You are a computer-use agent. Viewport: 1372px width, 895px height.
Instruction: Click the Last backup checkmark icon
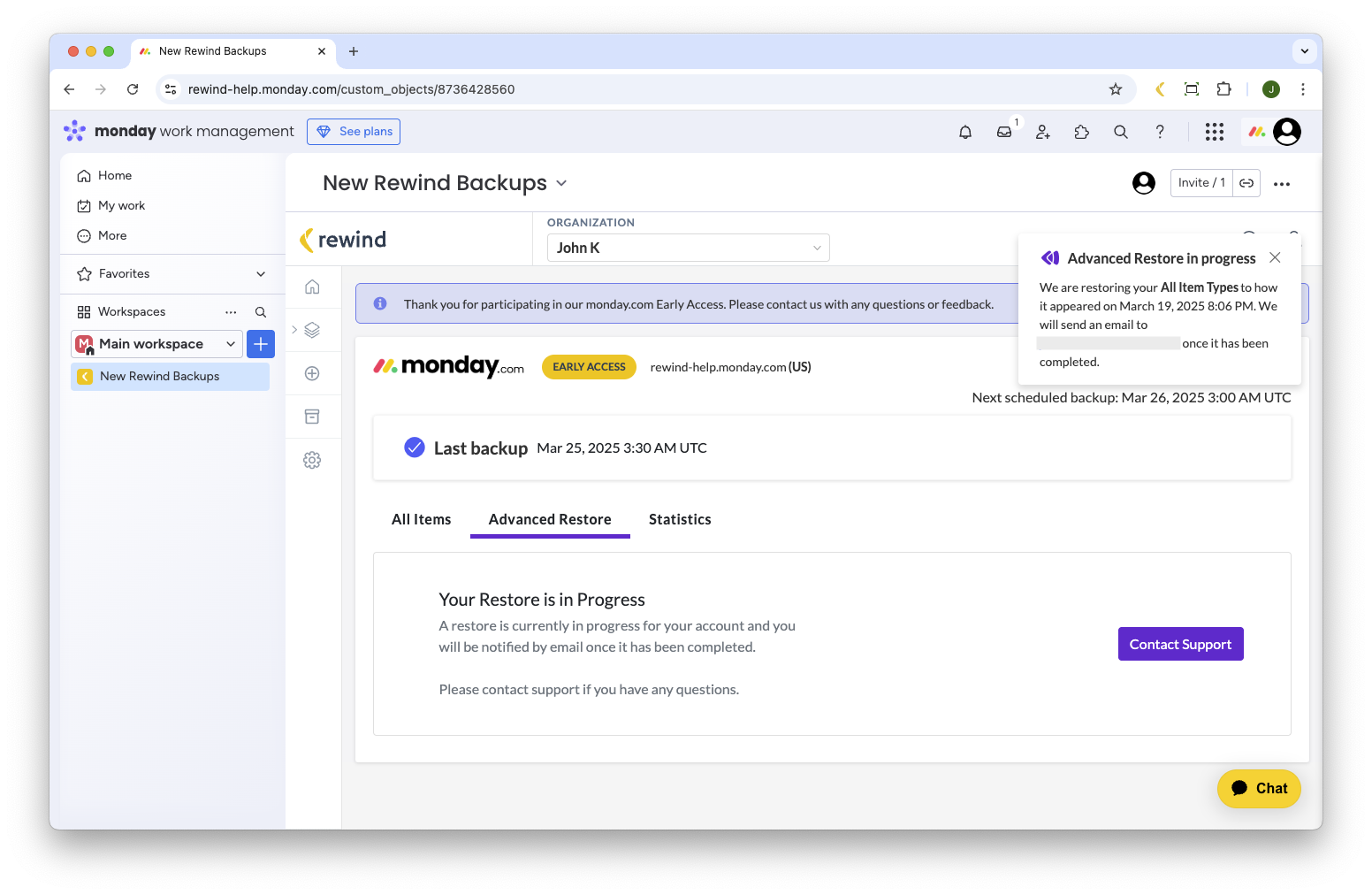(x=415, y=447)
